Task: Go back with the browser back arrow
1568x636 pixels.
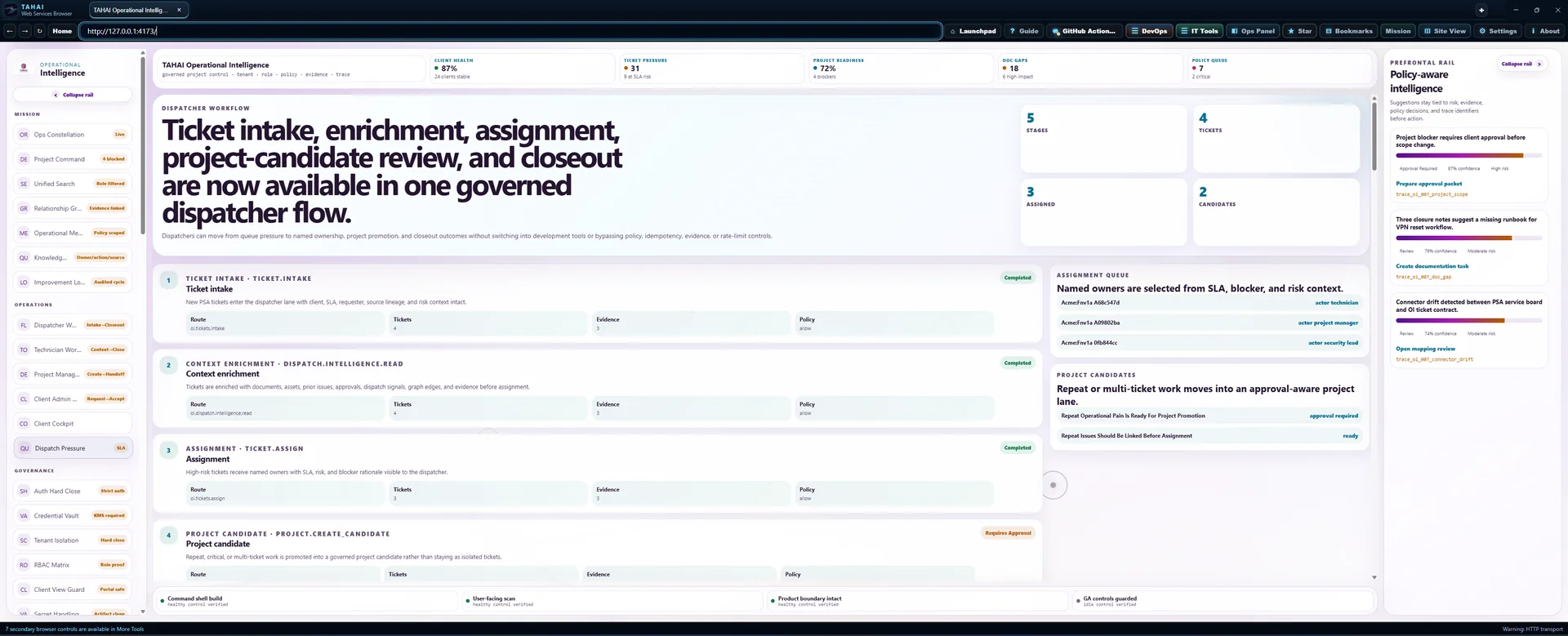Action: coord(10,31)
